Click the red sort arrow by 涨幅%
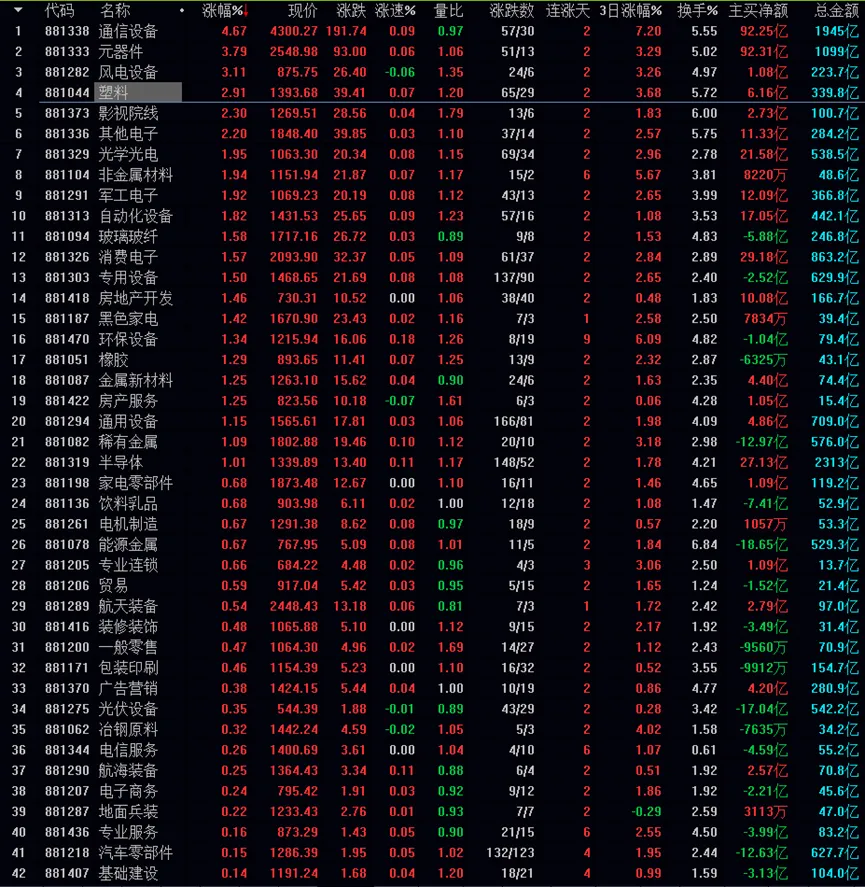The image size is (865, 887). [x=246, y=11]
